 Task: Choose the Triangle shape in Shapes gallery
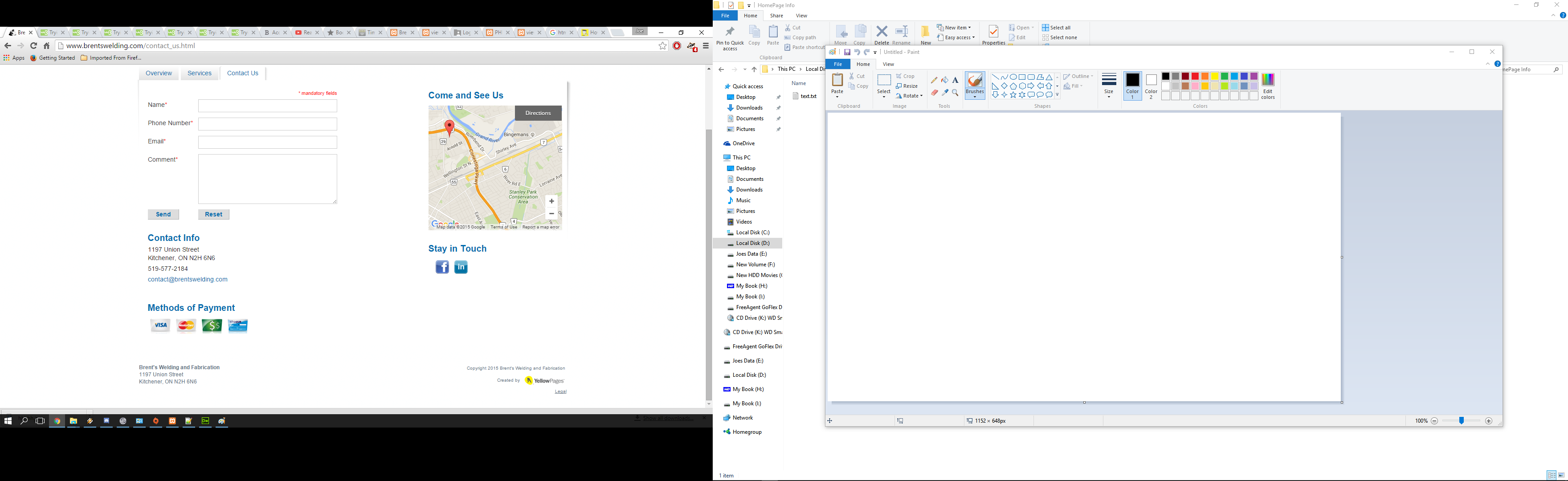coord(1049,77)
